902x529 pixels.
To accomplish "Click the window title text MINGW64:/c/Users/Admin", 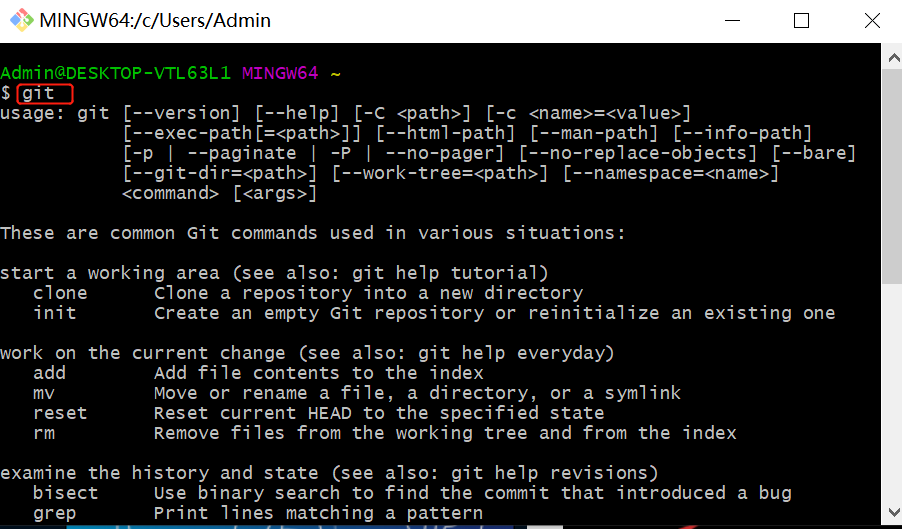I will [x=155, y=20].
